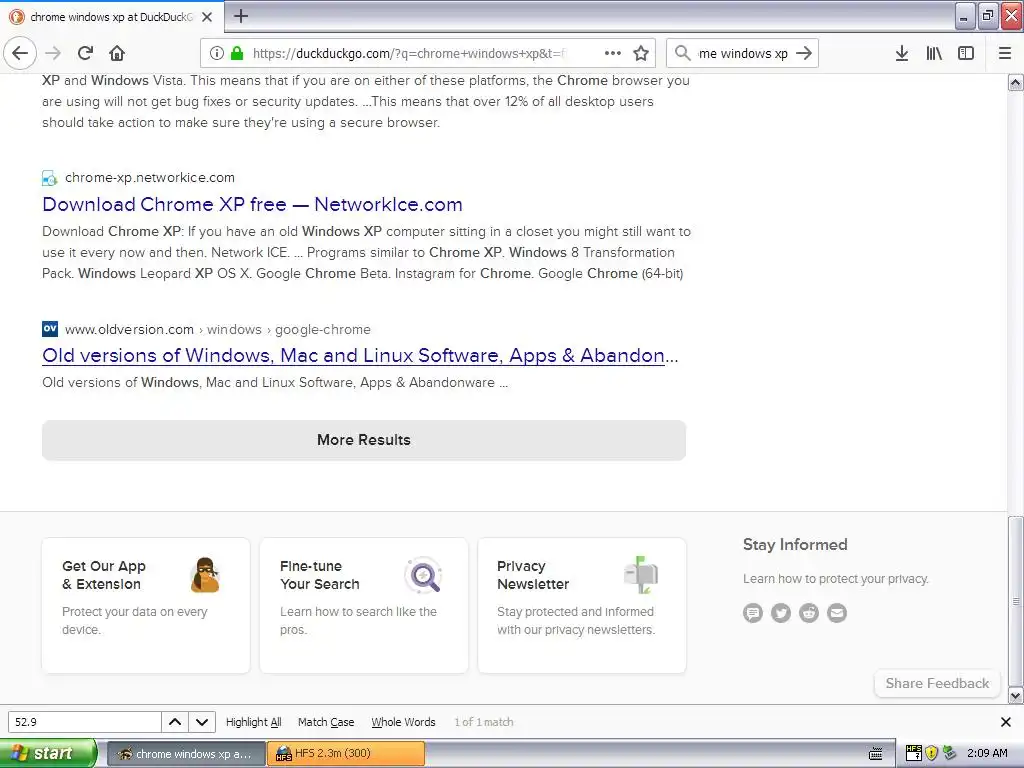The height and width of the screenshot is (768, 1024).
Task: Toggle Match Case in find bar
Action: 326,722
